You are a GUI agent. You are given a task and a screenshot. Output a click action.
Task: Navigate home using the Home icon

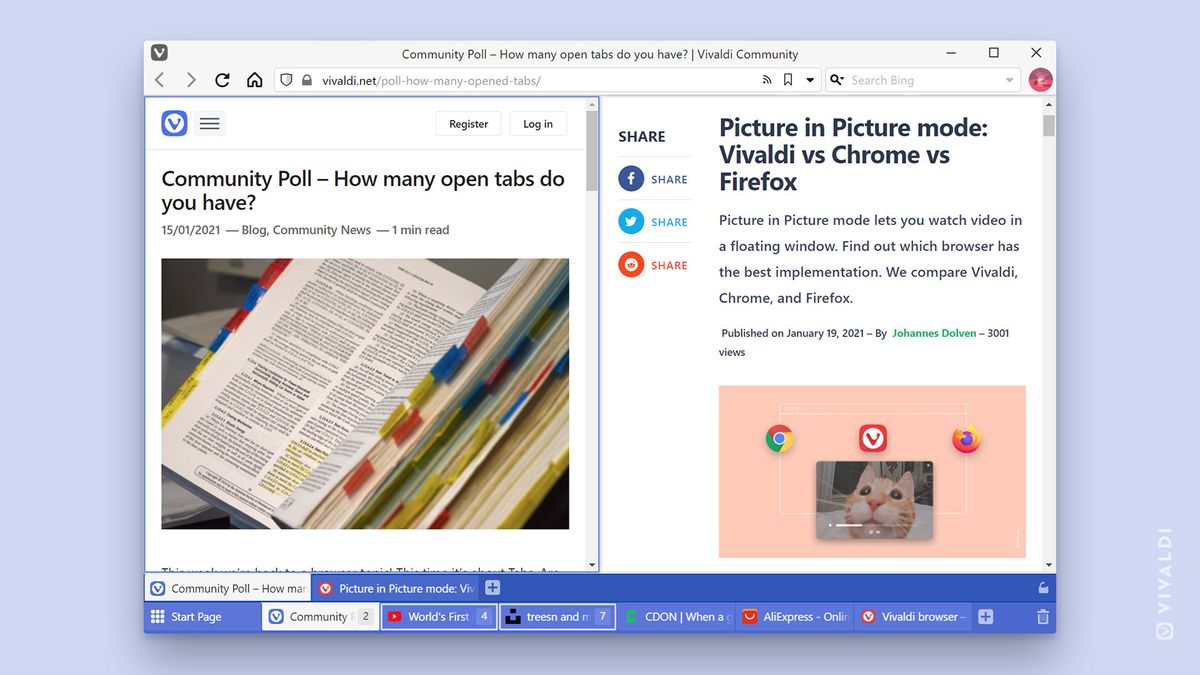(254, 79)
